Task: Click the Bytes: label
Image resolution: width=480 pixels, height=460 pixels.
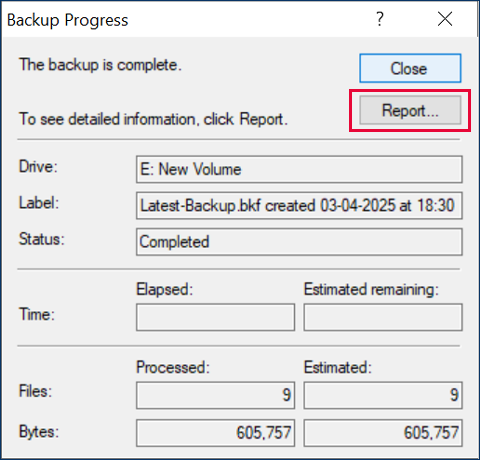Action: click(x=39, y=432)
